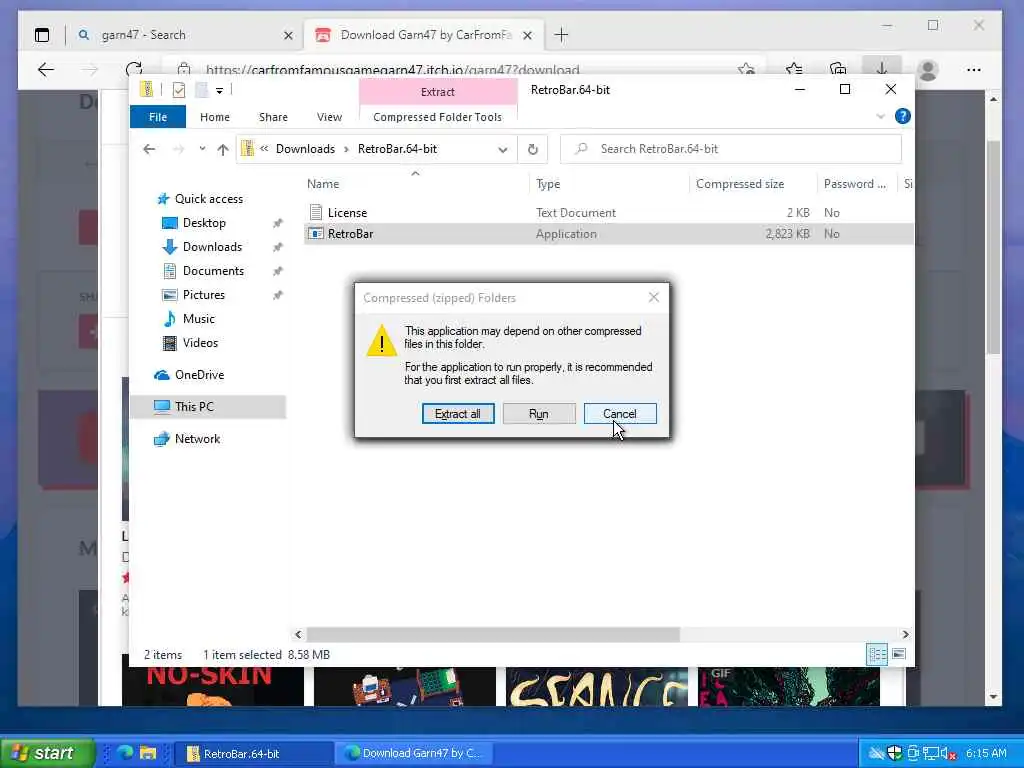Click the Search RetroBar.64-bit field
The image size is (1024, 768).
(x=731, y=149)
